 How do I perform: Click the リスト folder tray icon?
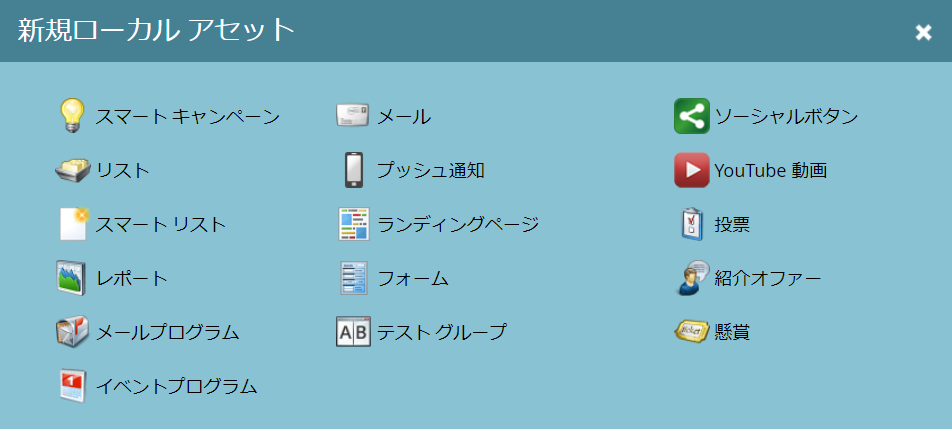(72, 171)
